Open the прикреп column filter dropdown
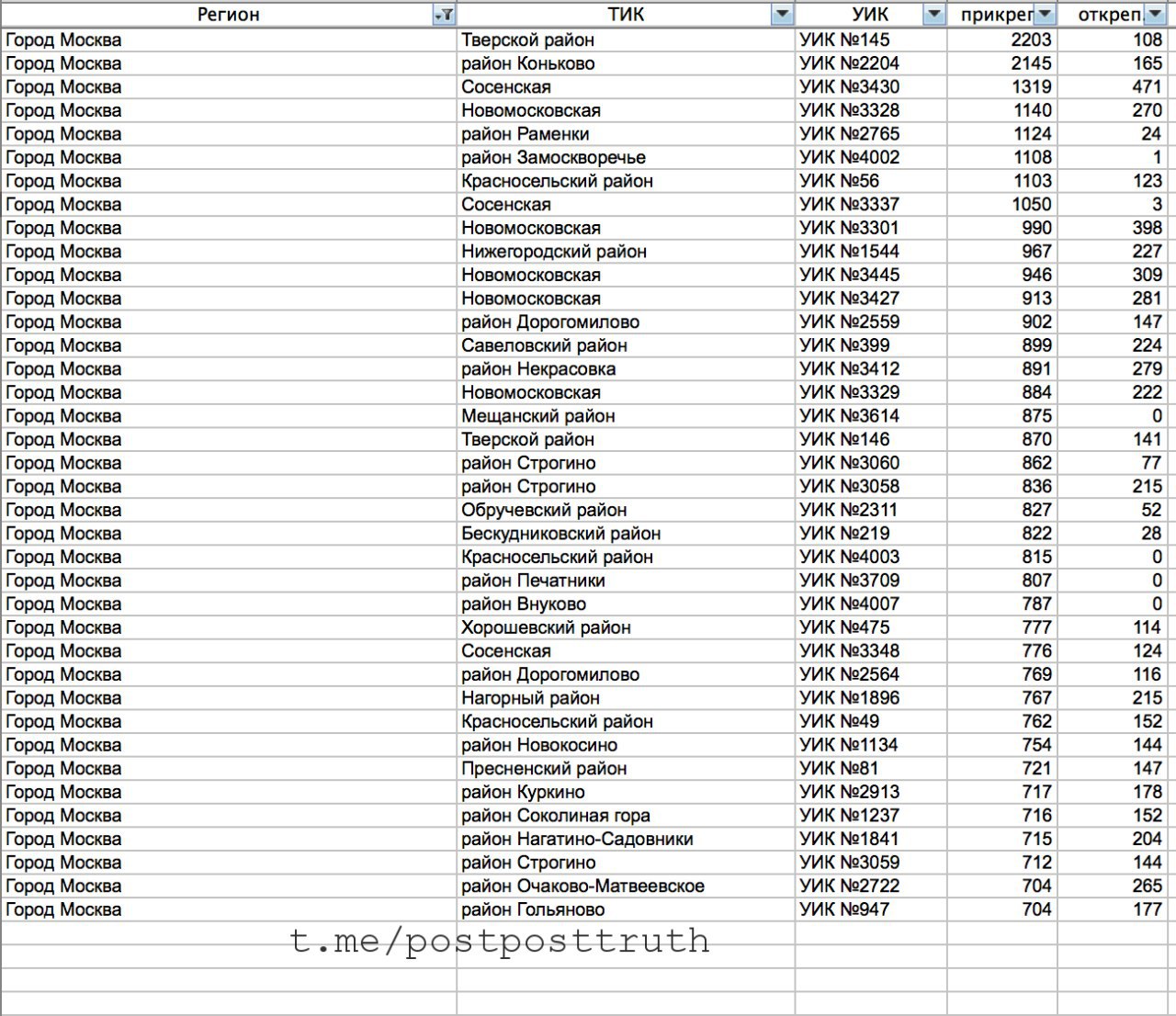 [x=1045, y=14]
